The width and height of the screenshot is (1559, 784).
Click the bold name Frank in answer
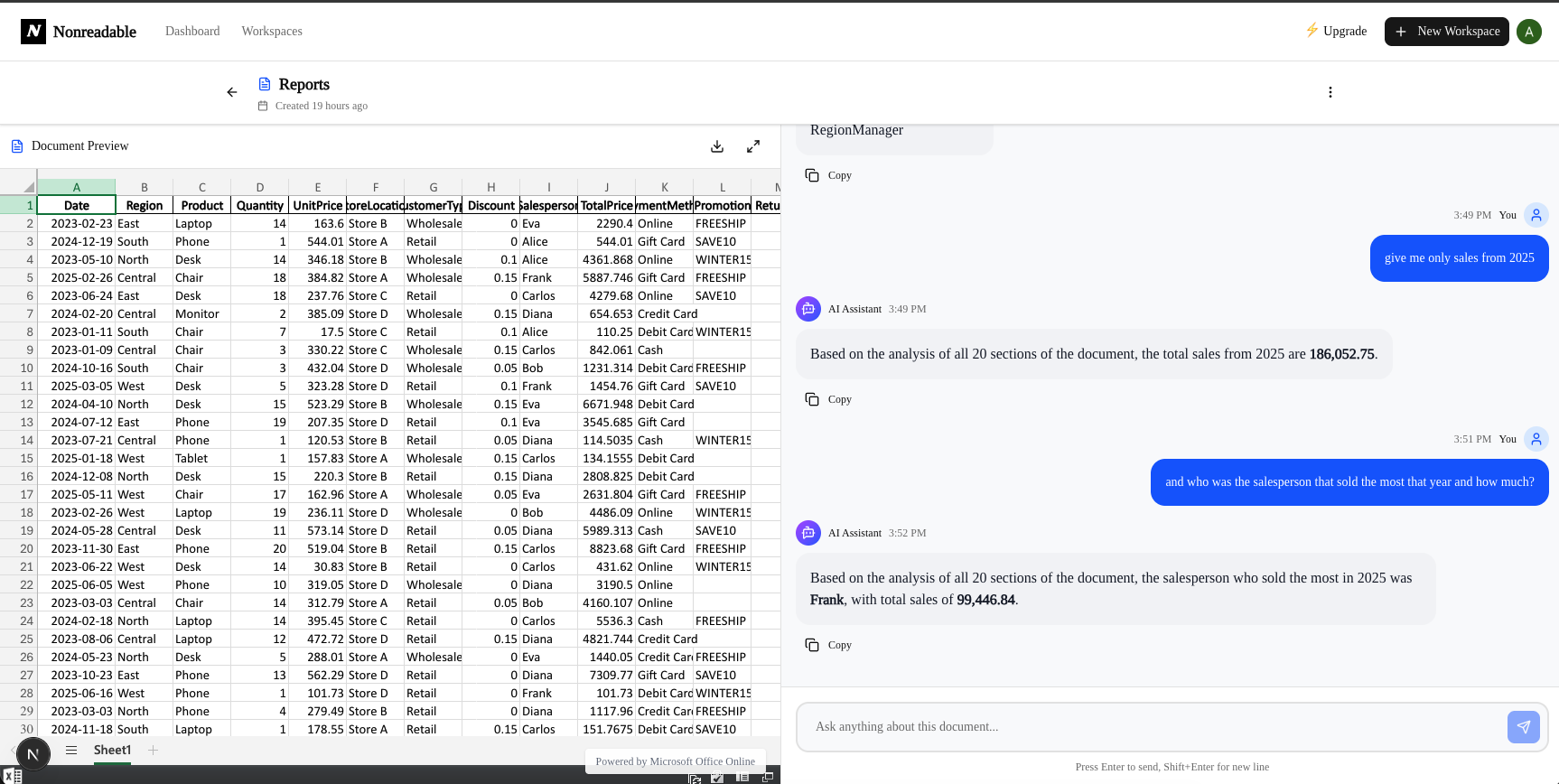826,600
